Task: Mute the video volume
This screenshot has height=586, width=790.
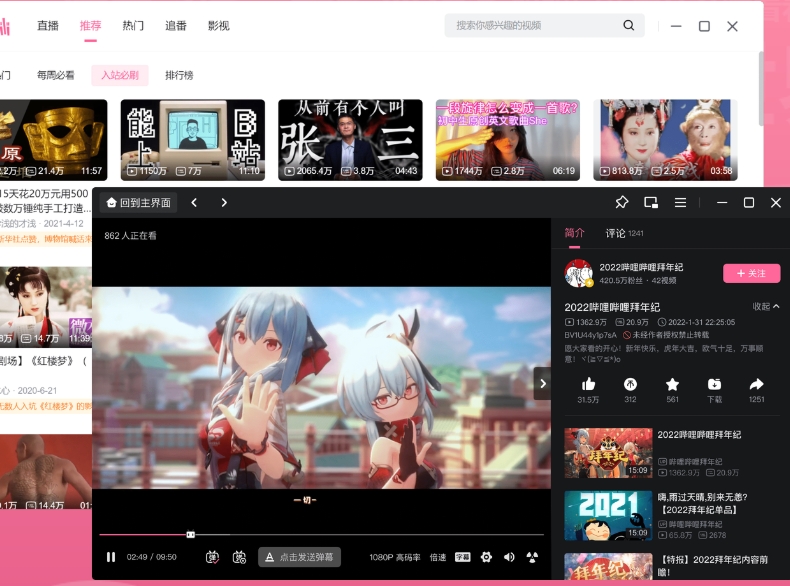Action: [509, 557]
